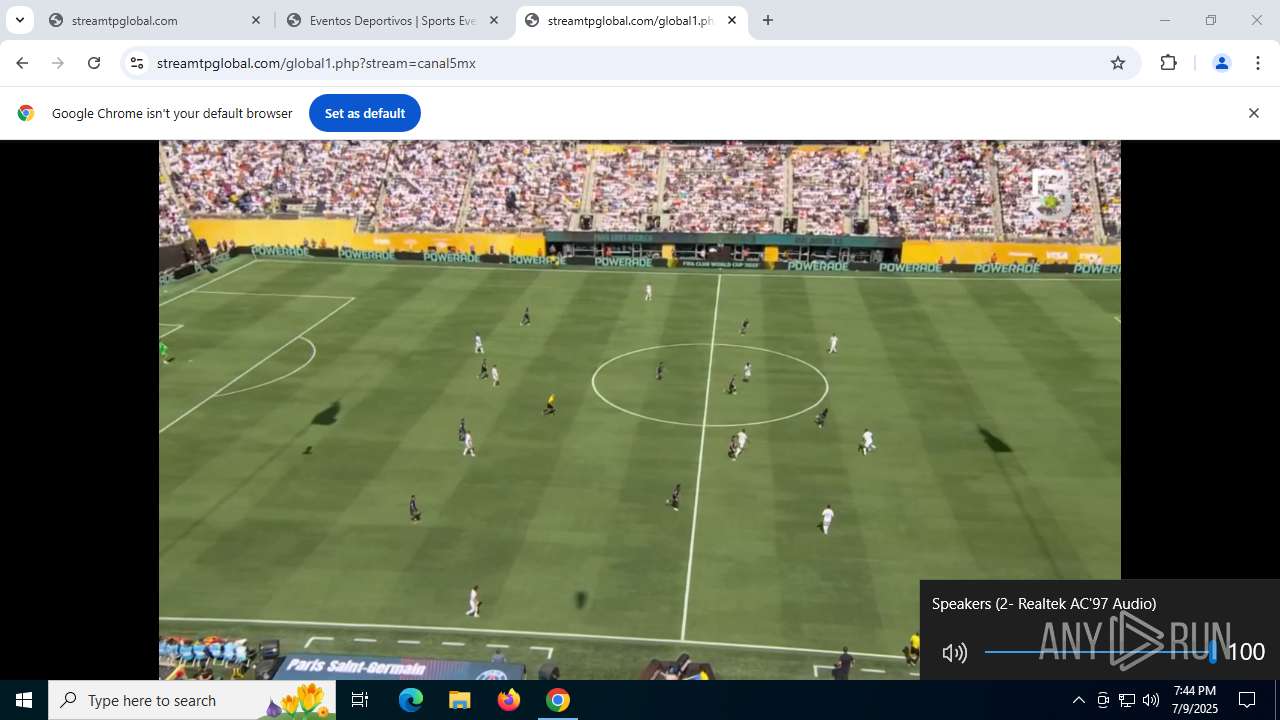1280x720 pixels.
Task: Open the tab search dropdown arrow
Action: coord(19,20)
